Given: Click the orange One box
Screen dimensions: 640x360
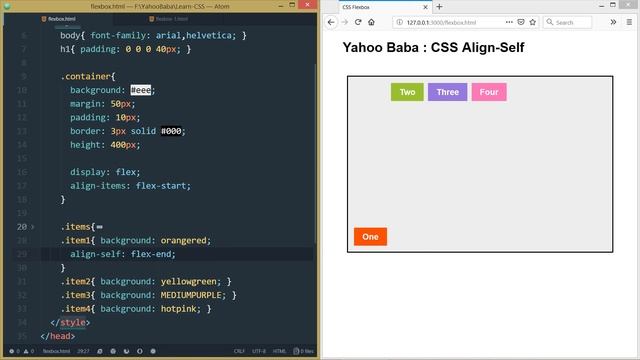Looking at the screenshot, I should coord(370,237).
